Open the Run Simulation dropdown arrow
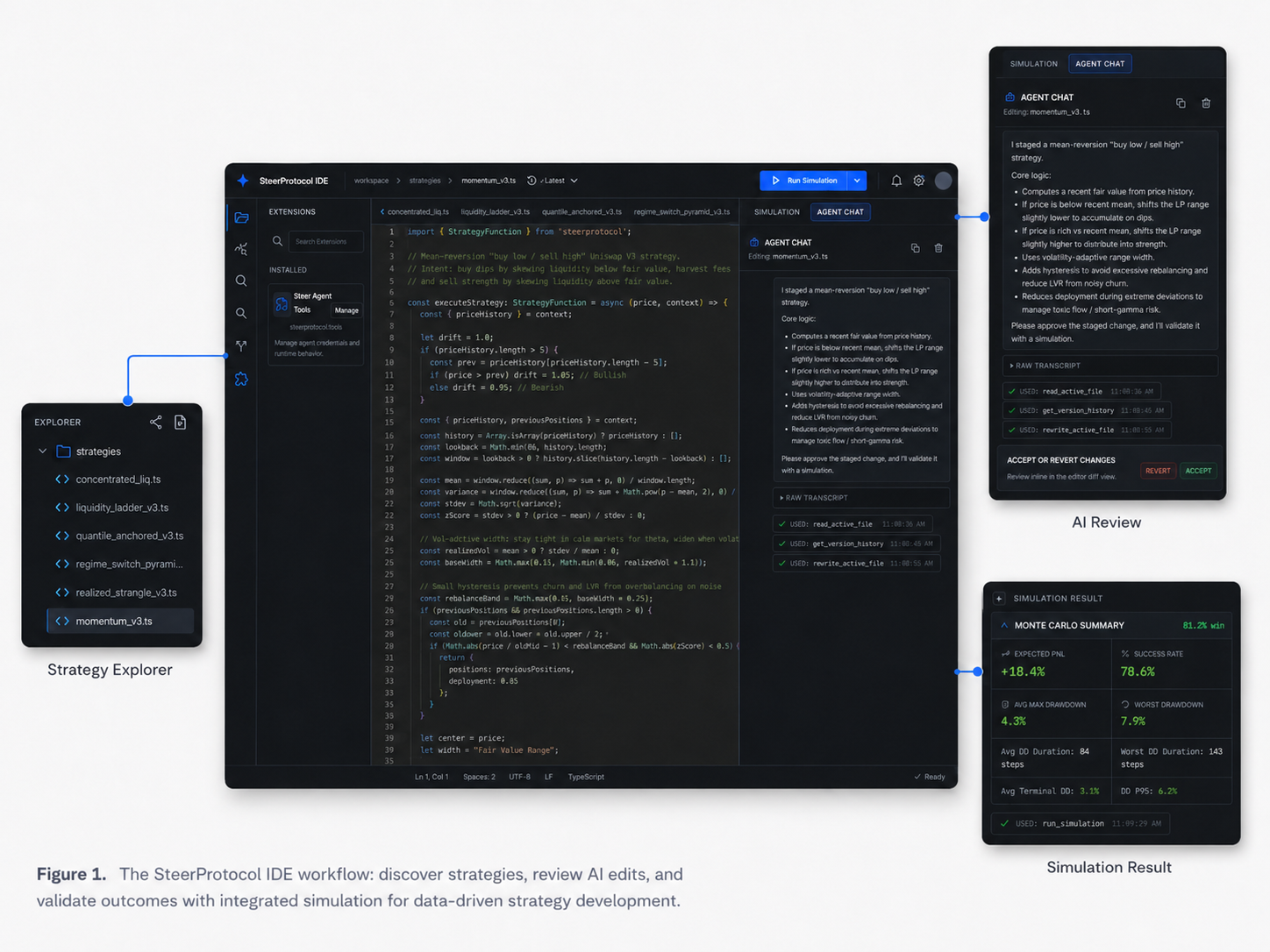The width and height of the screenshot is (1270, 952). (857, 181)
